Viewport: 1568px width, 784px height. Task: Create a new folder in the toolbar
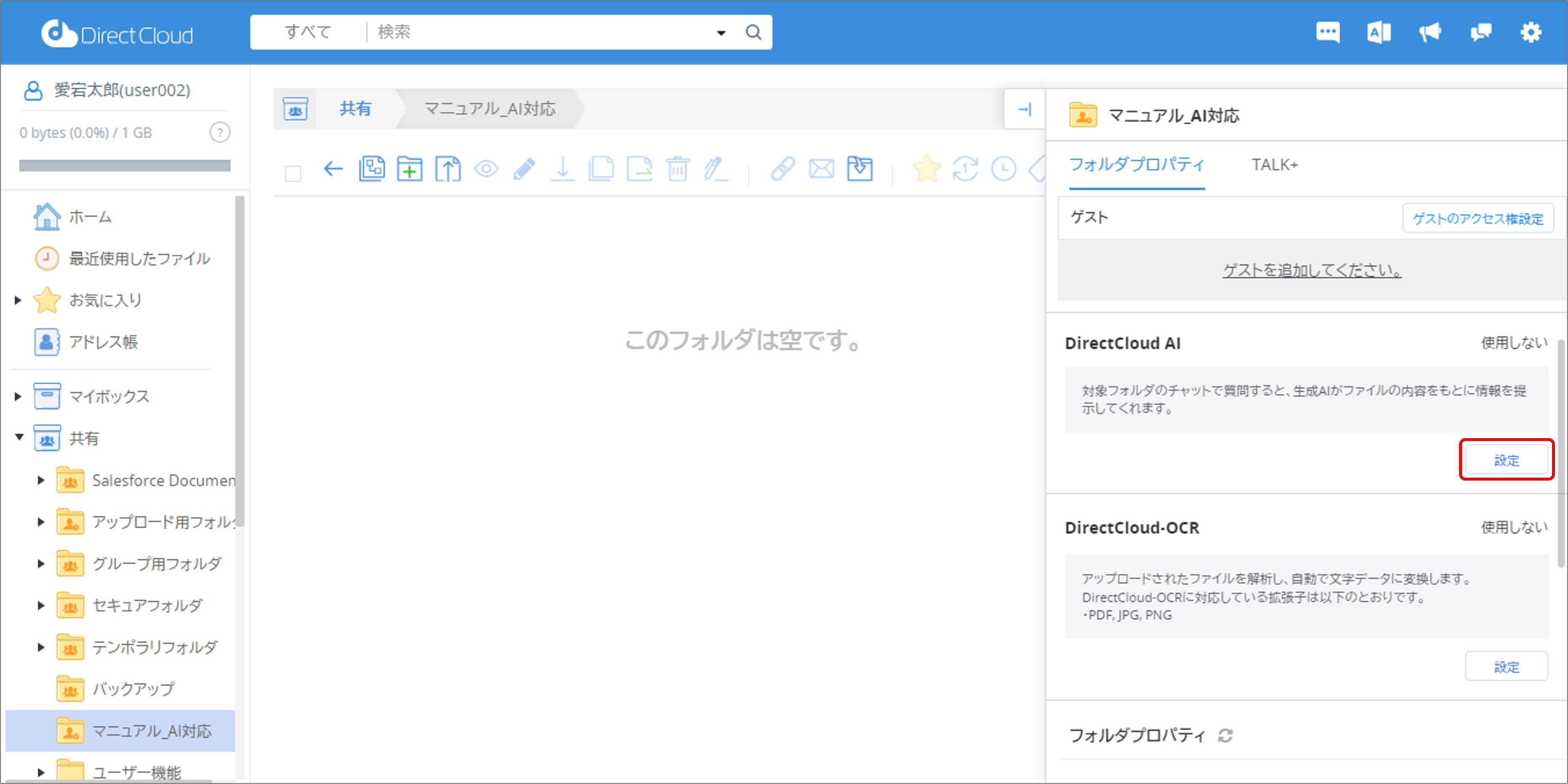[410, 169]
